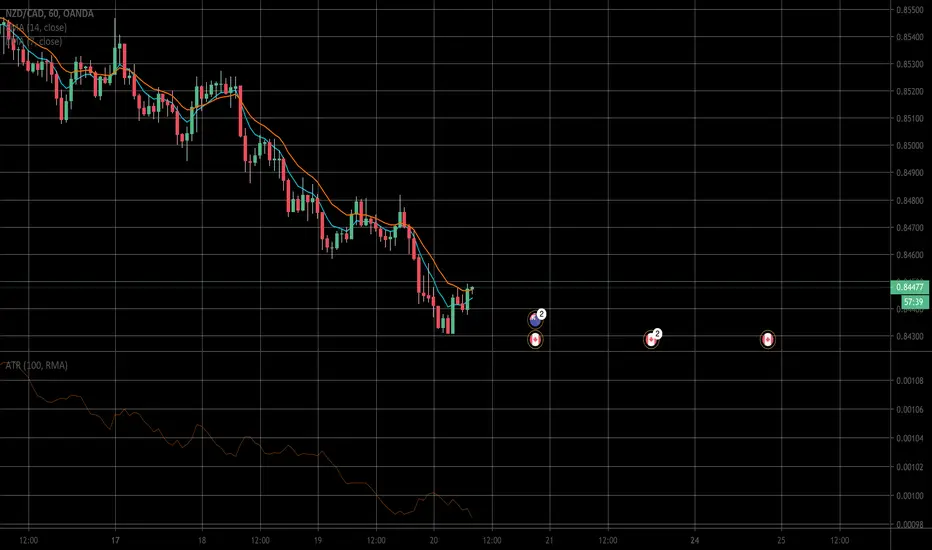Click the 0.85300 price axis label
The height and width of the screenshot is (550, 932).
(x=909, y=64)
